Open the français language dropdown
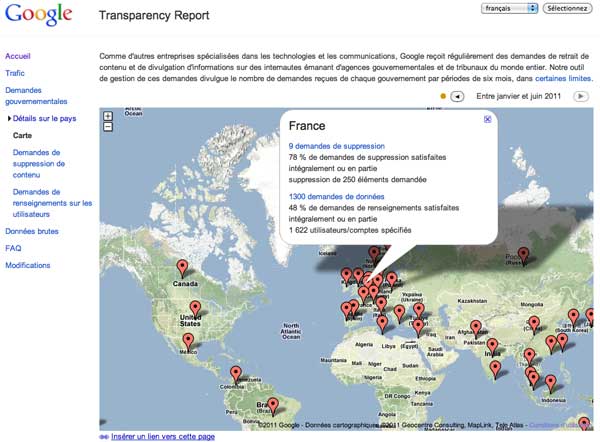This screenshot has height=442, width=600. [x=509, y=8]
